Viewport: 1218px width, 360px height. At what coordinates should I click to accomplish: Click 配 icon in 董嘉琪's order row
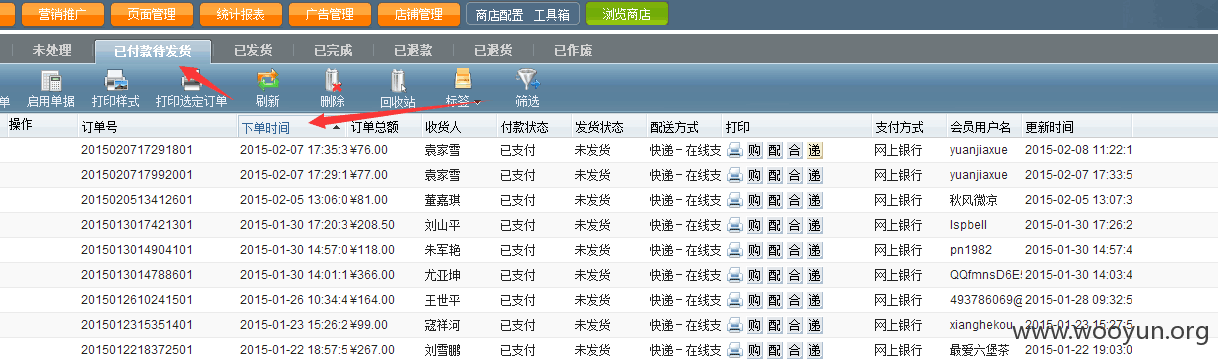click(774, 200)
